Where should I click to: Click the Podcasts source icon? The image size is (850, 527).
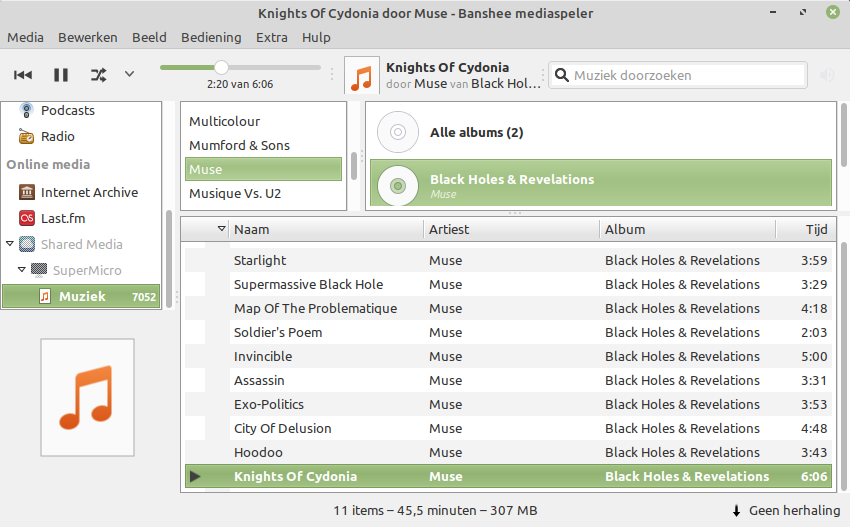[x=26, y=110]
